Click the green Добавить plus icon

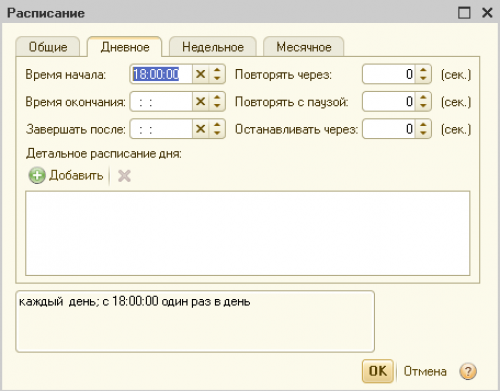[37, 175]
